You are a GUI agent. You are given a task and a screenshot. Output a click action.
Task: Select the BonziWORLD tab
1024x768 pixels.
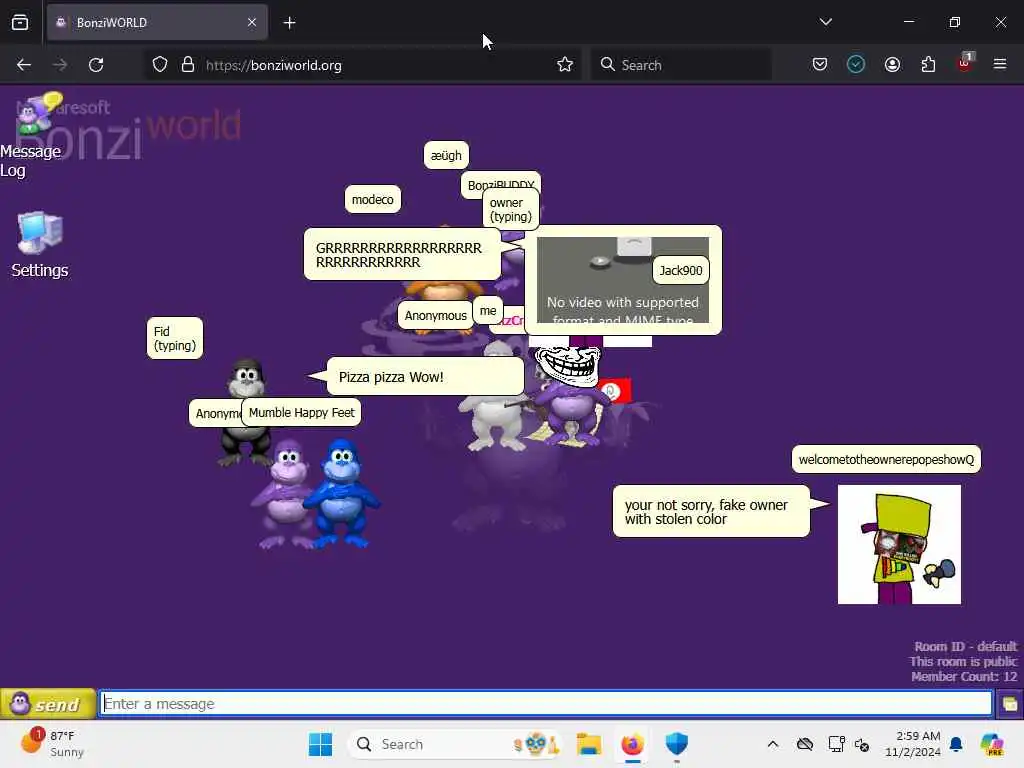coord(157,23)
